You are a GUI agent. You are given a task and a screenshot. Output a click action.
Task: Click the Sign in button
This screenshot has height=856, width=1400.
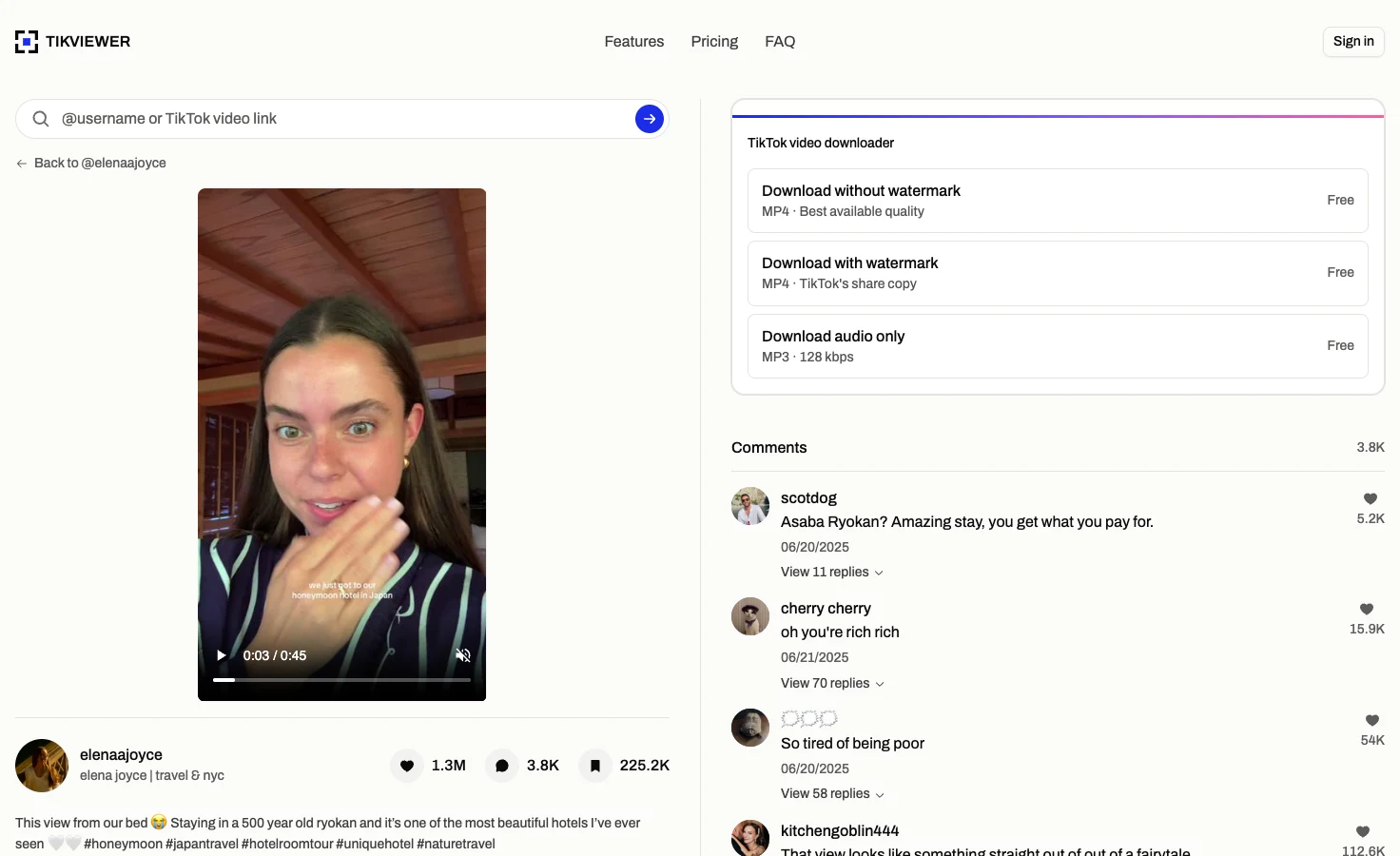1353,41
